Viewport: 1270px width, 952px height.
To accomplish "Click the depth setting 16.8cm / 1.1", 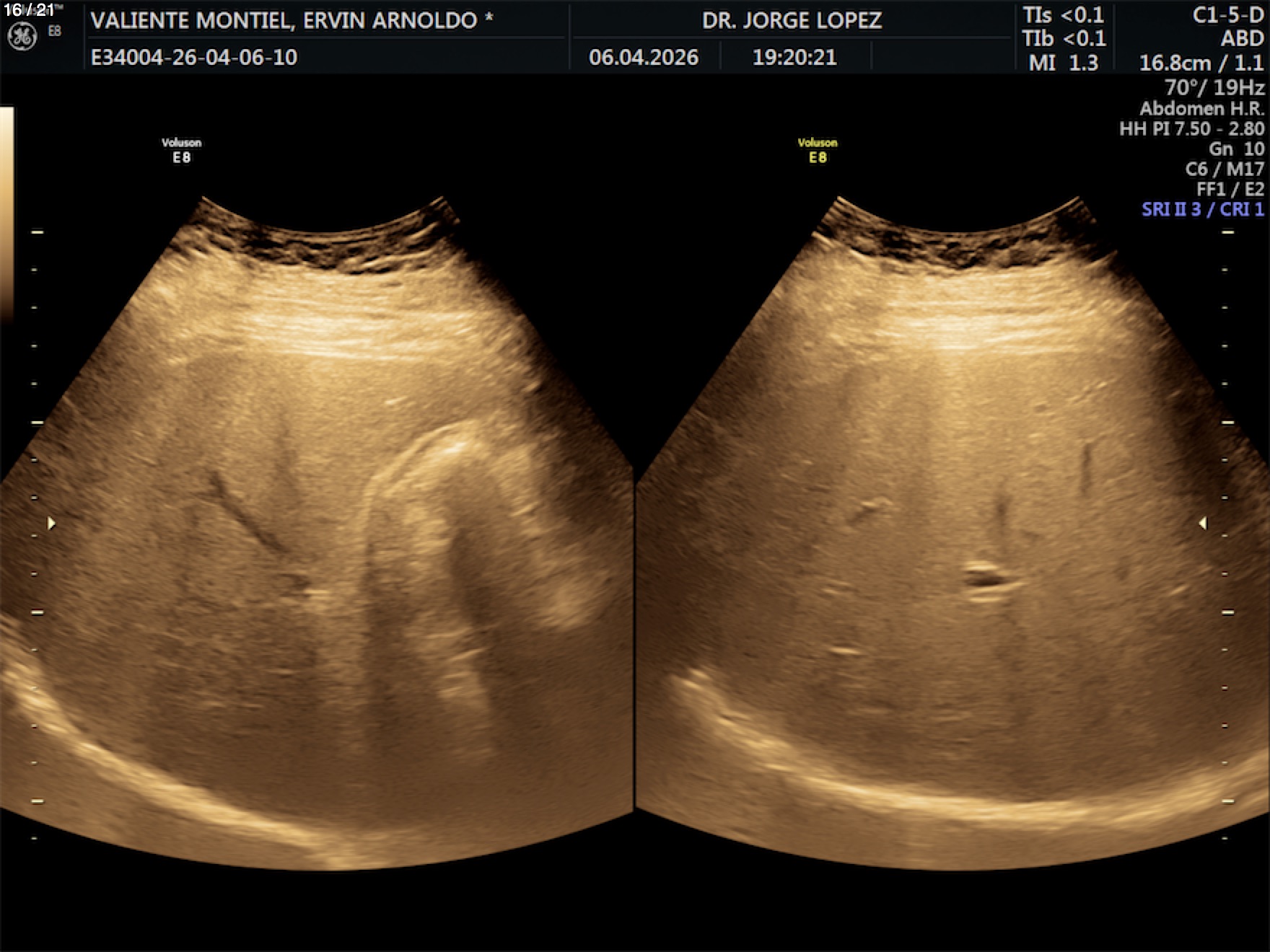I will [1201, 63].
